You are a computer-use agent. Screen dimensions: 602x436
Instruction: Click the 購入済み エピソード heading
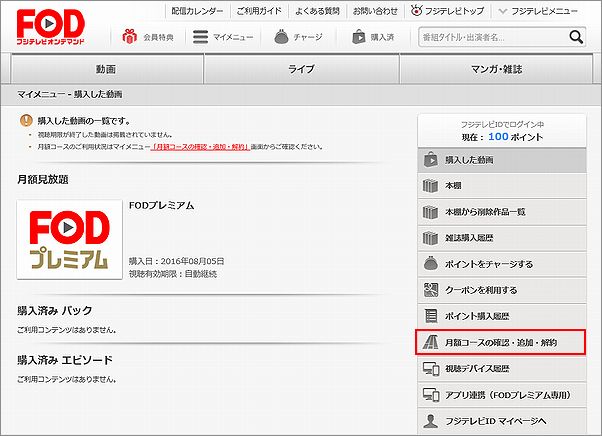pyautogui.click(x=65, y=360)
